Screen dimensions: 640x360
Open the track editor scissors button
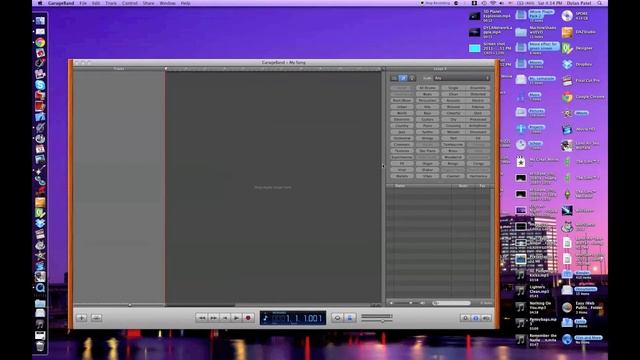96,318
